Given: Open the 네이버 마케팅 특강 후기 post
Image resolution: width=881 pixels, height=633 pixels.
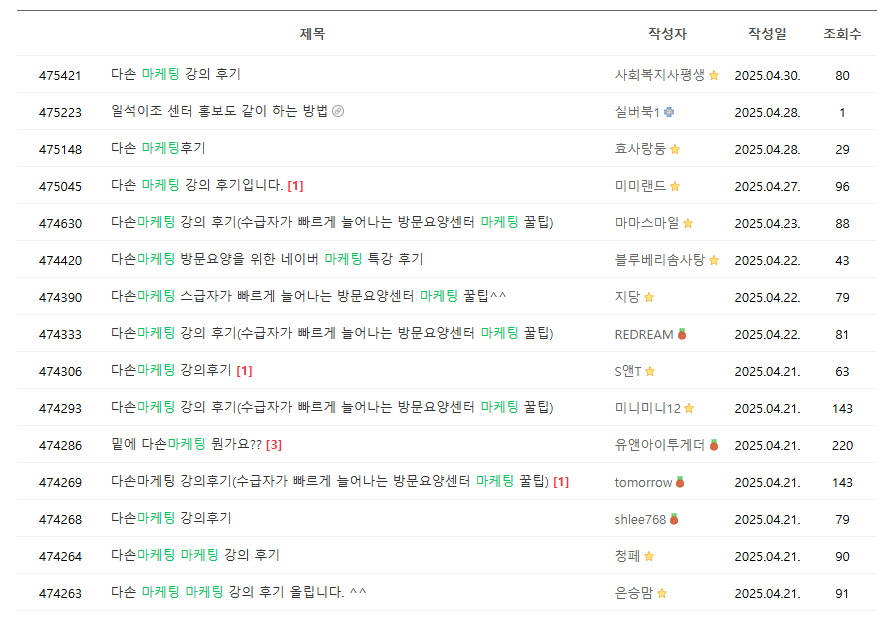Looking at the screenshot, I should click(x=267, y=259).
